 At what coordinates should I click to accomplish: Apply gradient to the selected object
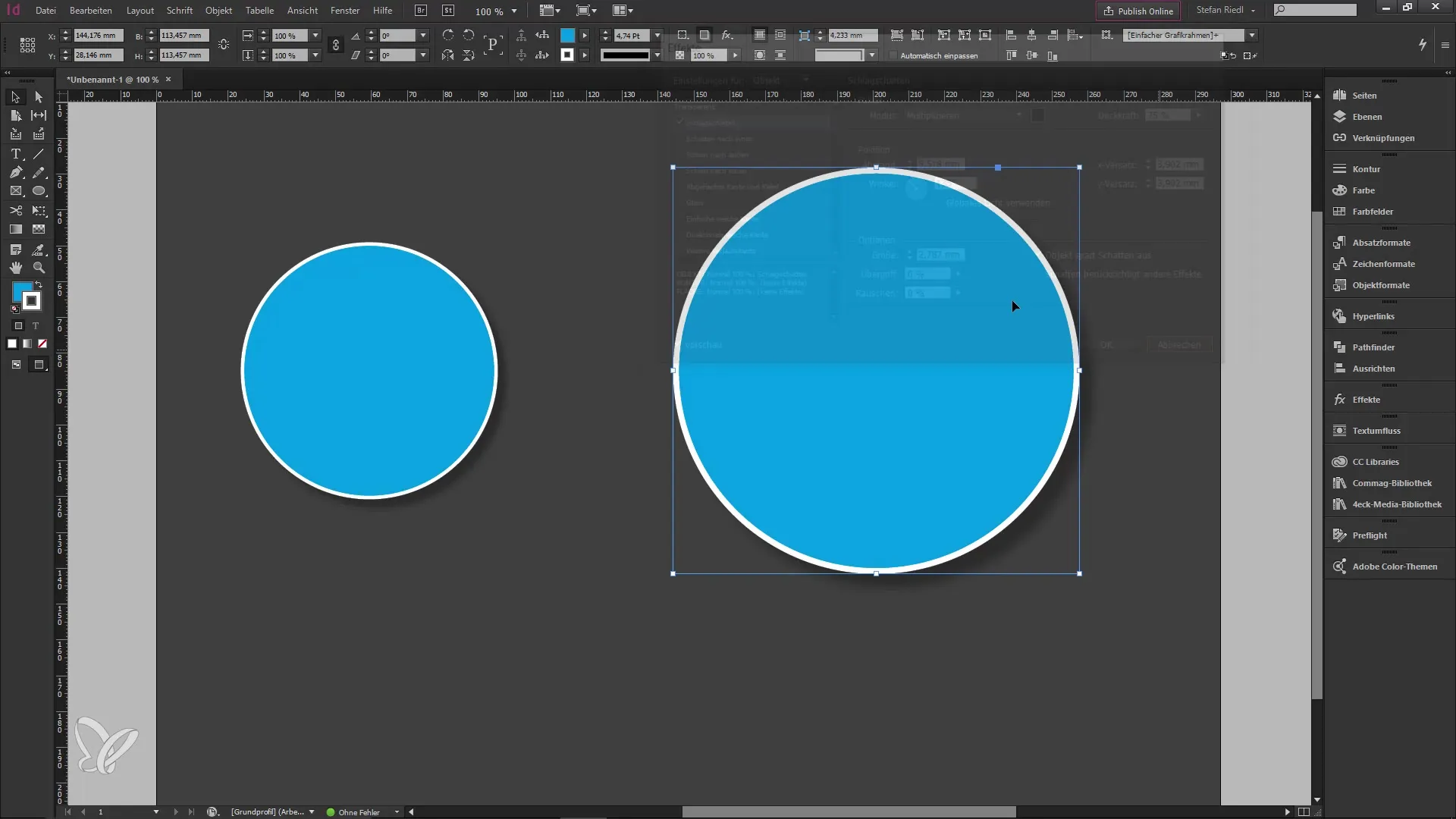[27, 344]
